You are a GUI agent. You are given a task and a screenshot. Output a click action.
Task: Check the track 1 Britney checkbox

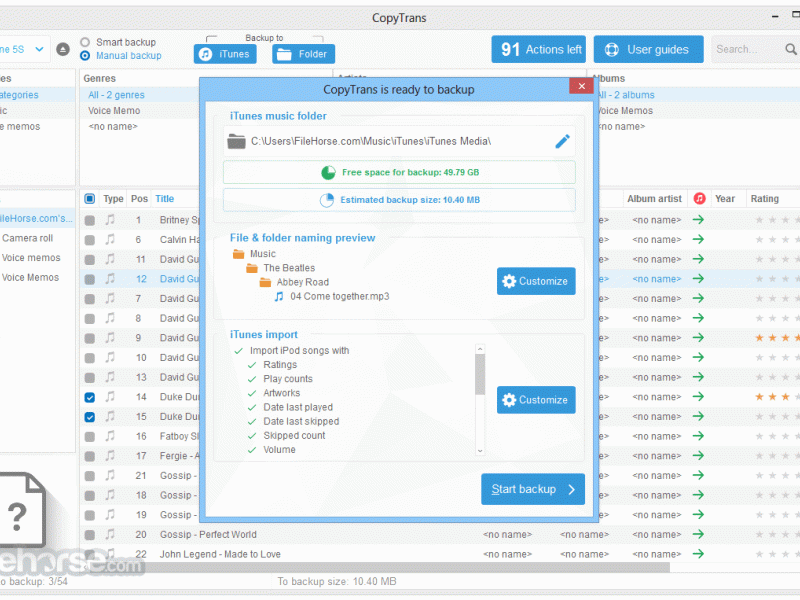[x=90, y=220]
